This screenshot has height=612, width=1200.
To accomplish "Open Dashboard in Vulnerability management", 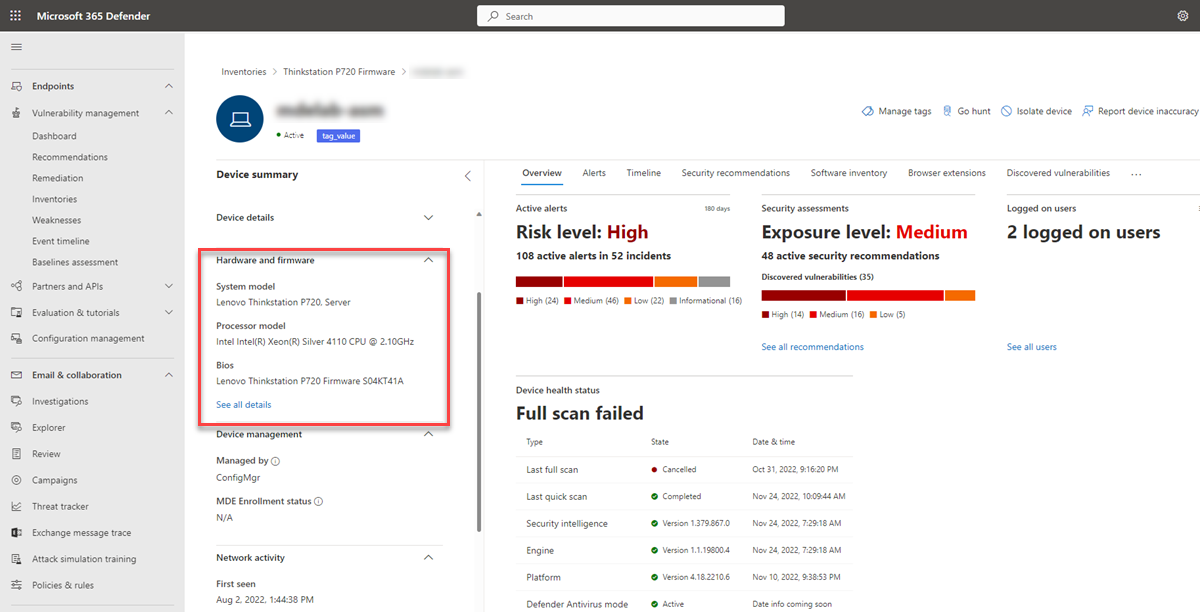I will pos(54,136).
